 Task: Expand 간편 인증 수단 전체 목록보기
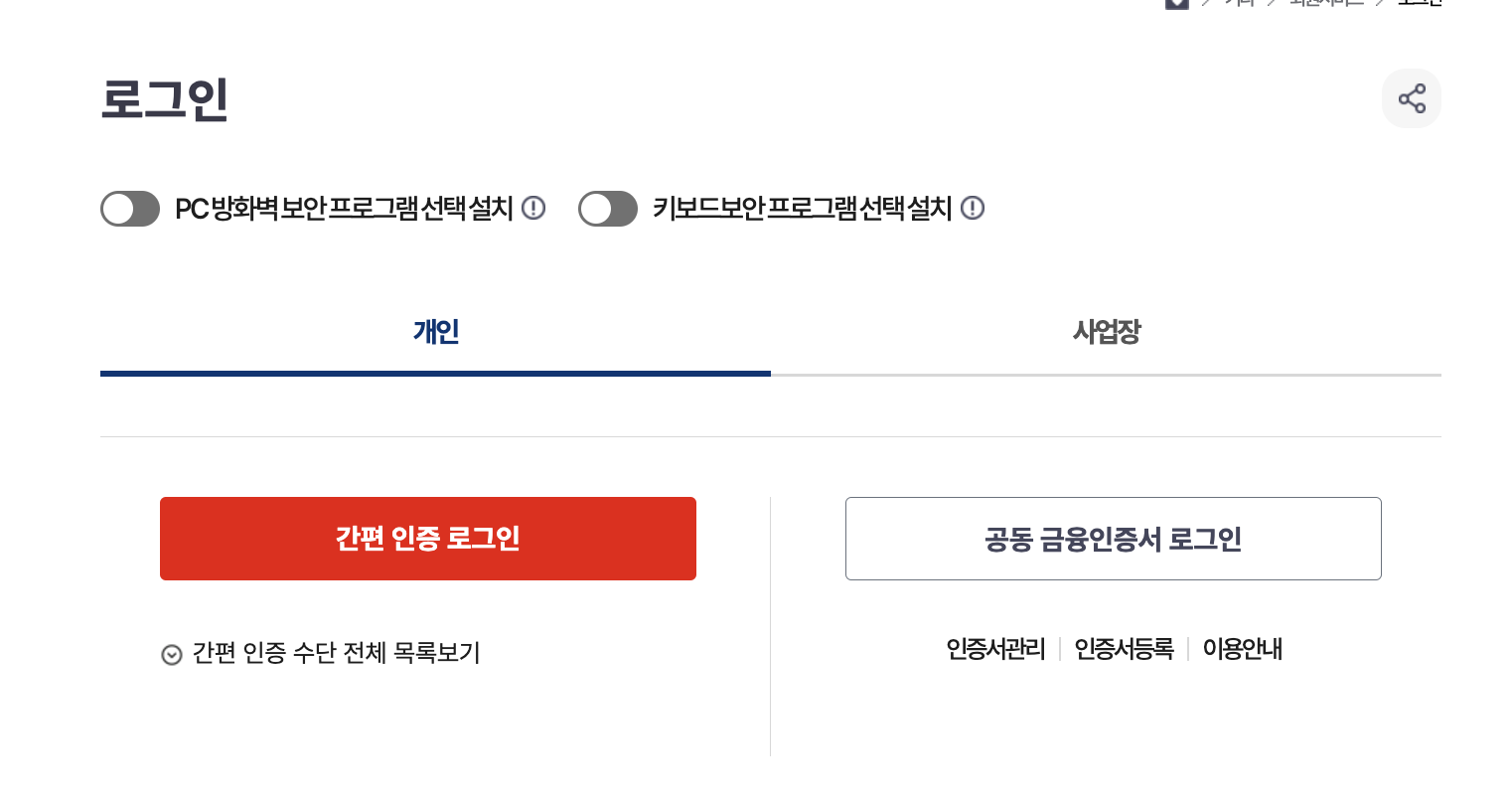pyautogui.click(x=335, y=653)
